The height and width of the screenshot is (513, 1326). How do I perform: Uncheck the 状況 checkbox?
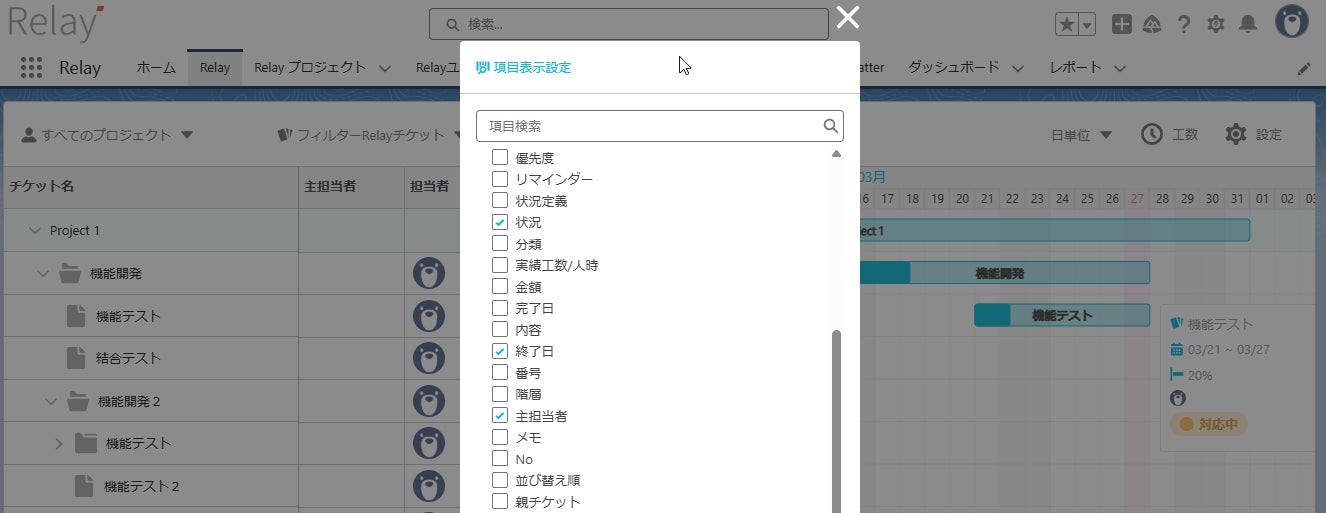click(x=500, y=222)
